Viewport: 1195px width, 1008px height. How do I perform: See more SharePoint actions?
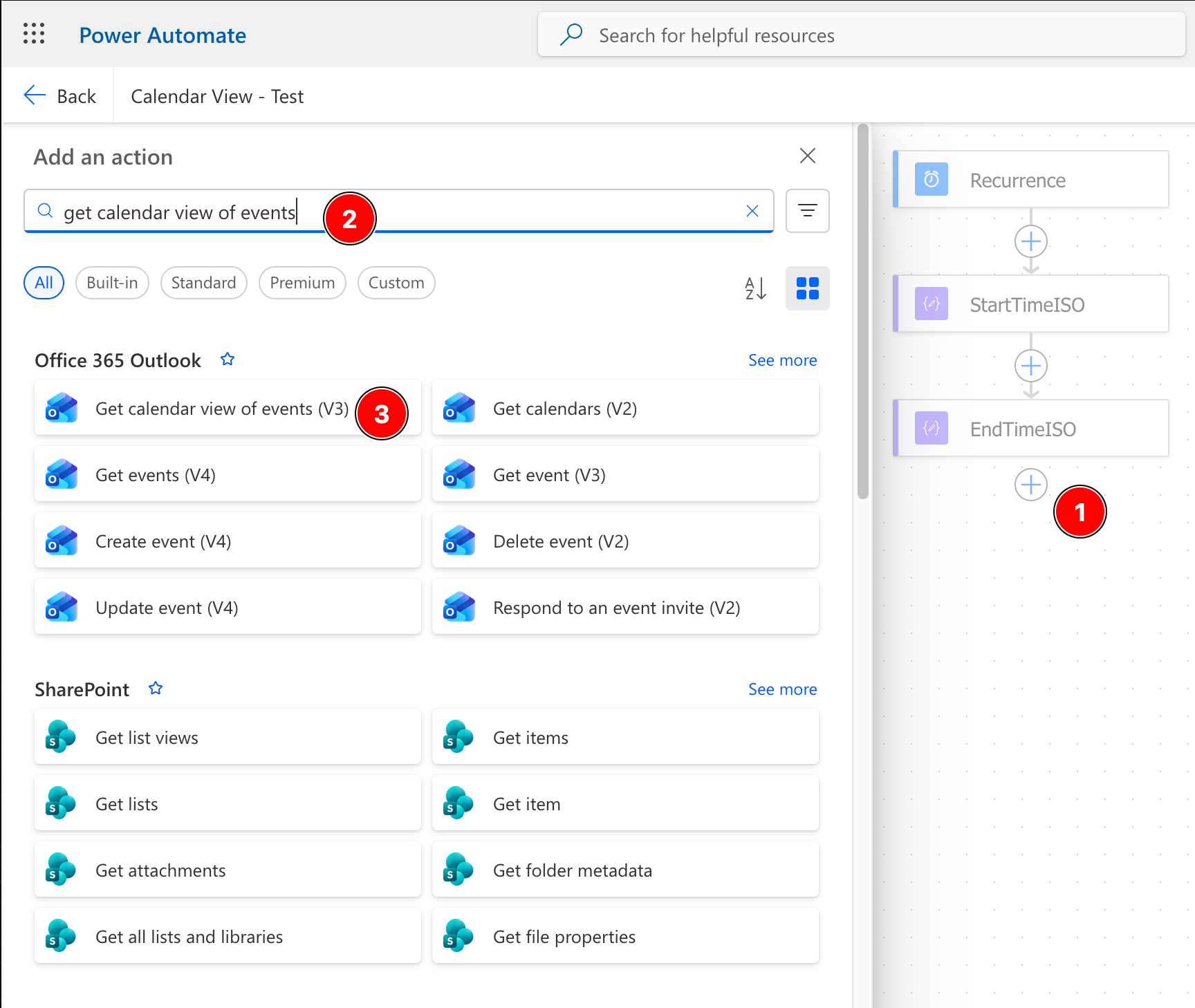point(783,689)
